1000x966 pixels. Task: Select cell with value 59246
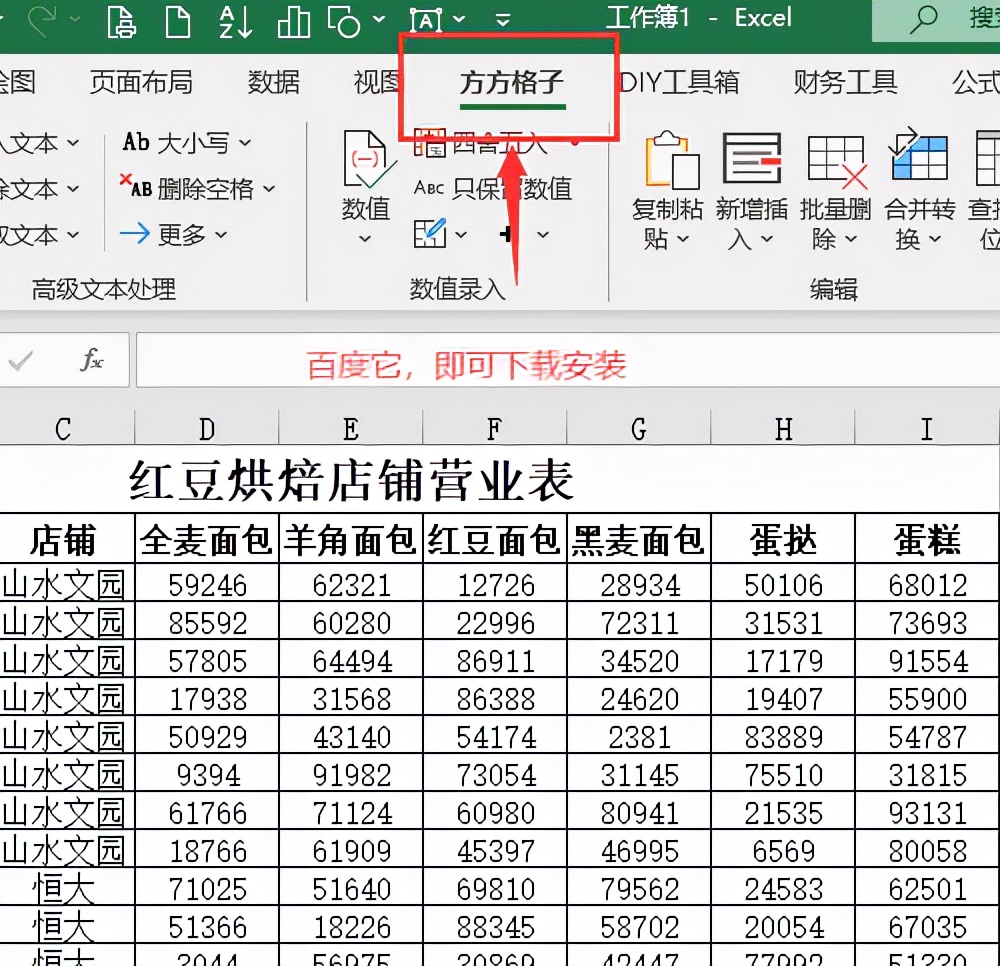[207, 584]
